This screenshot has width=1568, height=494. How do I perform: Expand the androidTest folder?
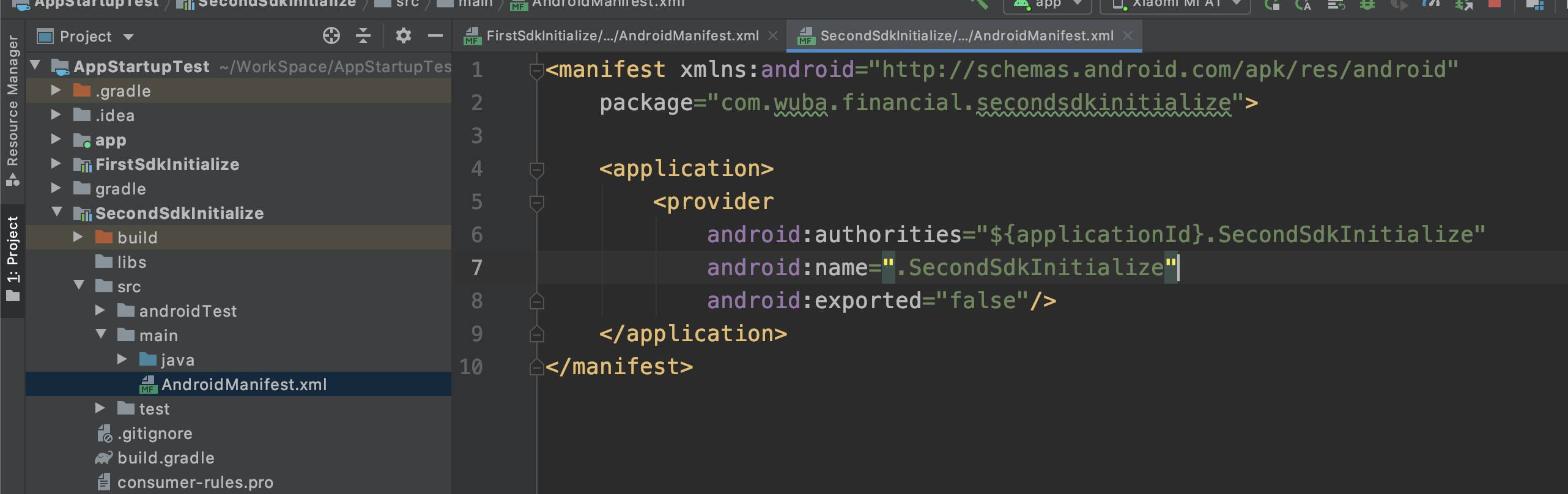pos(100,310)
